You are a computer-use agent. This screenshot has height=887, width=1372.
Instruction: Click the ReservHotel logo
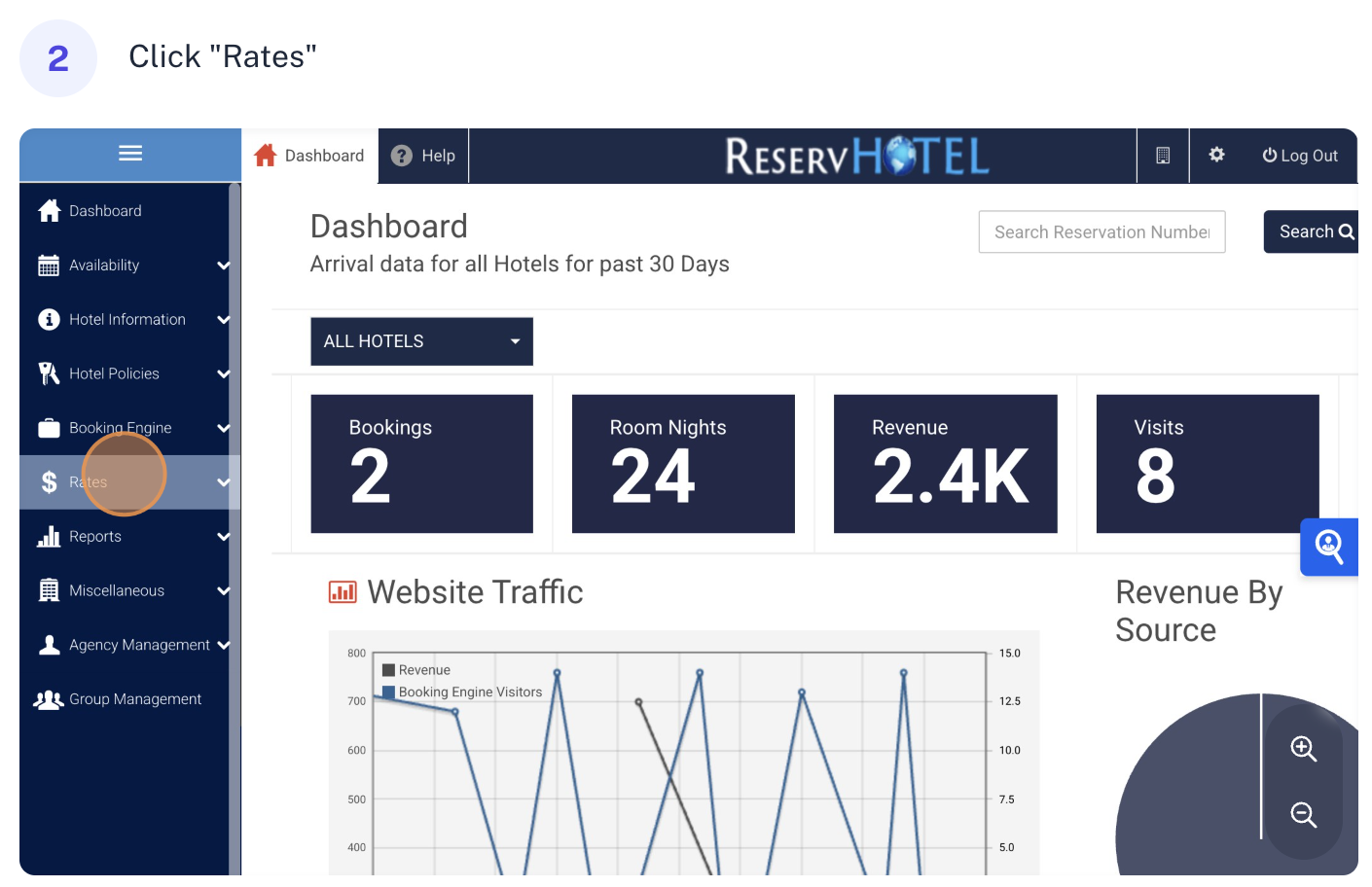857,156
